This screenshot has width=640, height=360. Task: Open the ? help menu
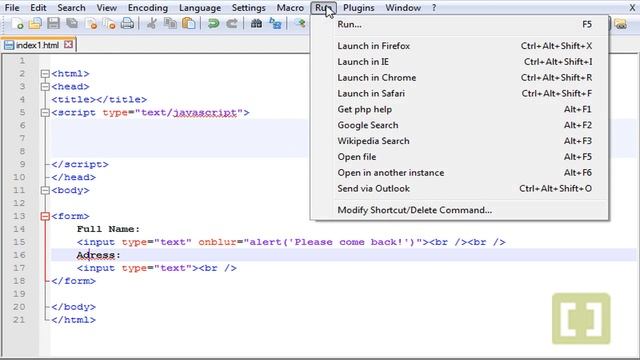point(434,8)
